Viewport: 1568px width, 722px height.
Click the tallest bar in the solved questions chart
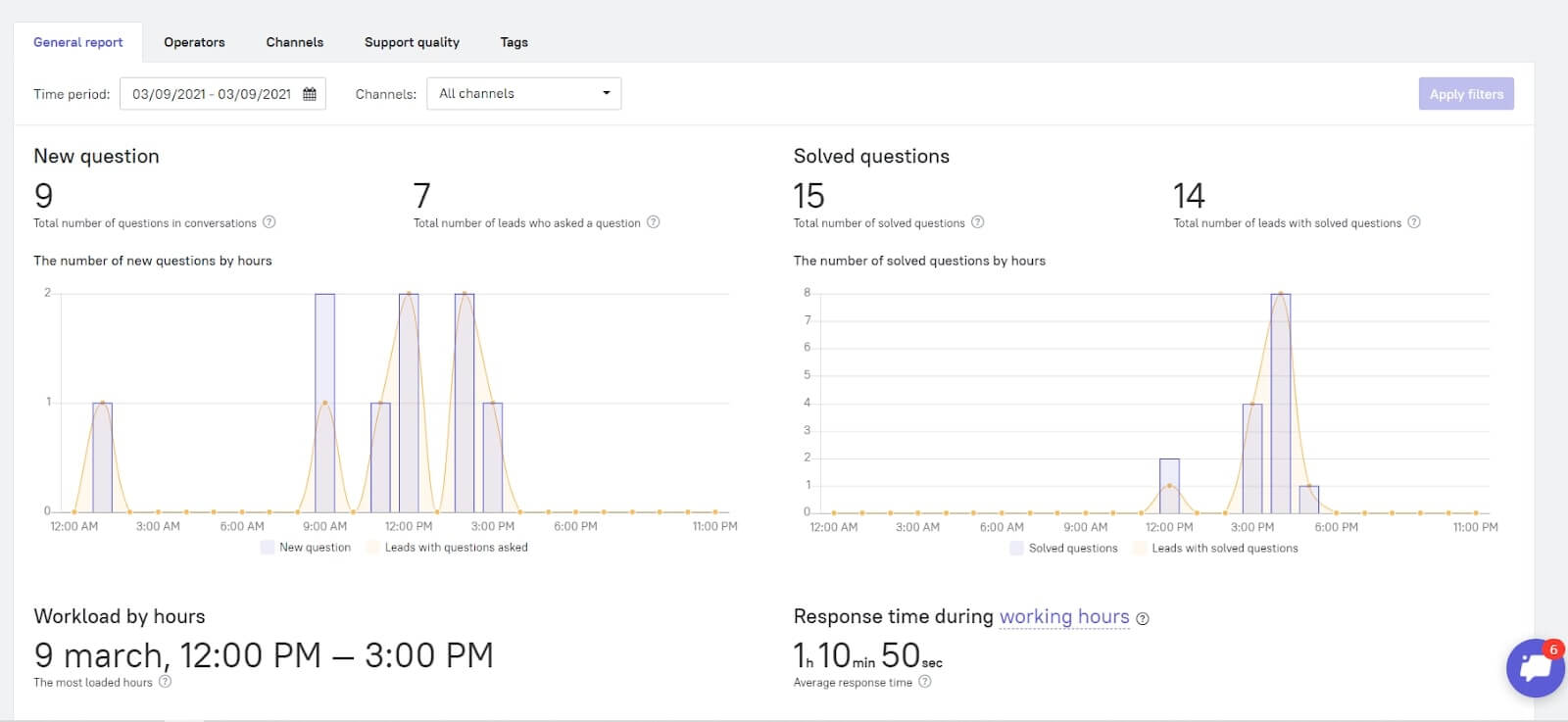tap(1280, 403)
